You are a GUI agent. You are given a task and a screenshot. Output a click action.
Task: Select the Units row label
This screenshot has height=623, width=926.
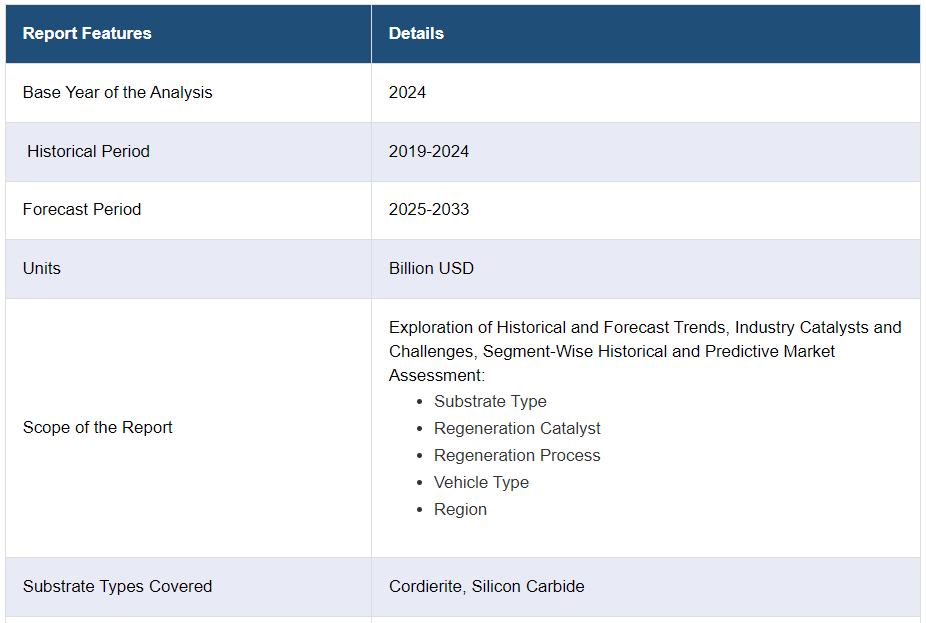pyautogui.click(x=42, y=268)
